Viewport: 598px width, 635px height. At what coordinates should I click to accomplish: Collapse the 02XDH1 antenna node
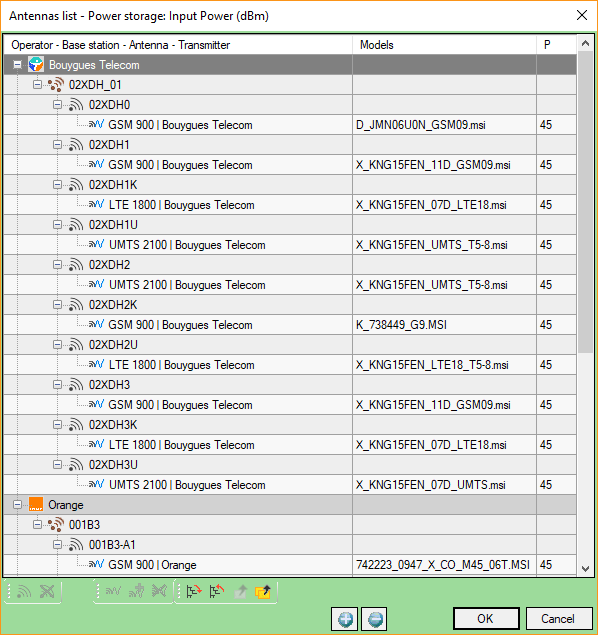point(57,145)
